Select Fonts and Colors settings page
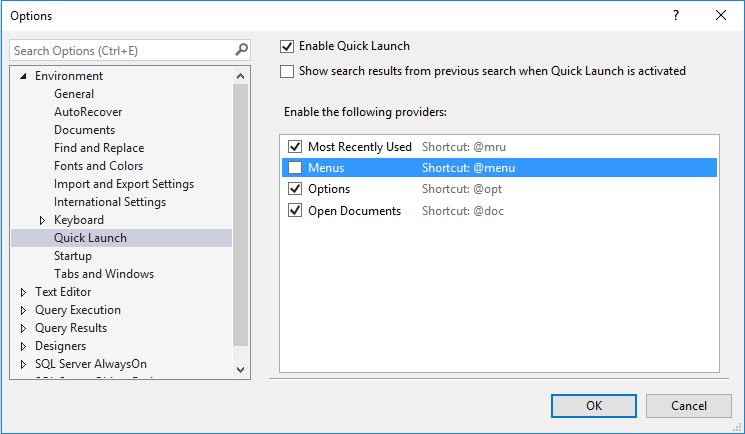This screenshot has width=745, height=434. coord(98,166)
